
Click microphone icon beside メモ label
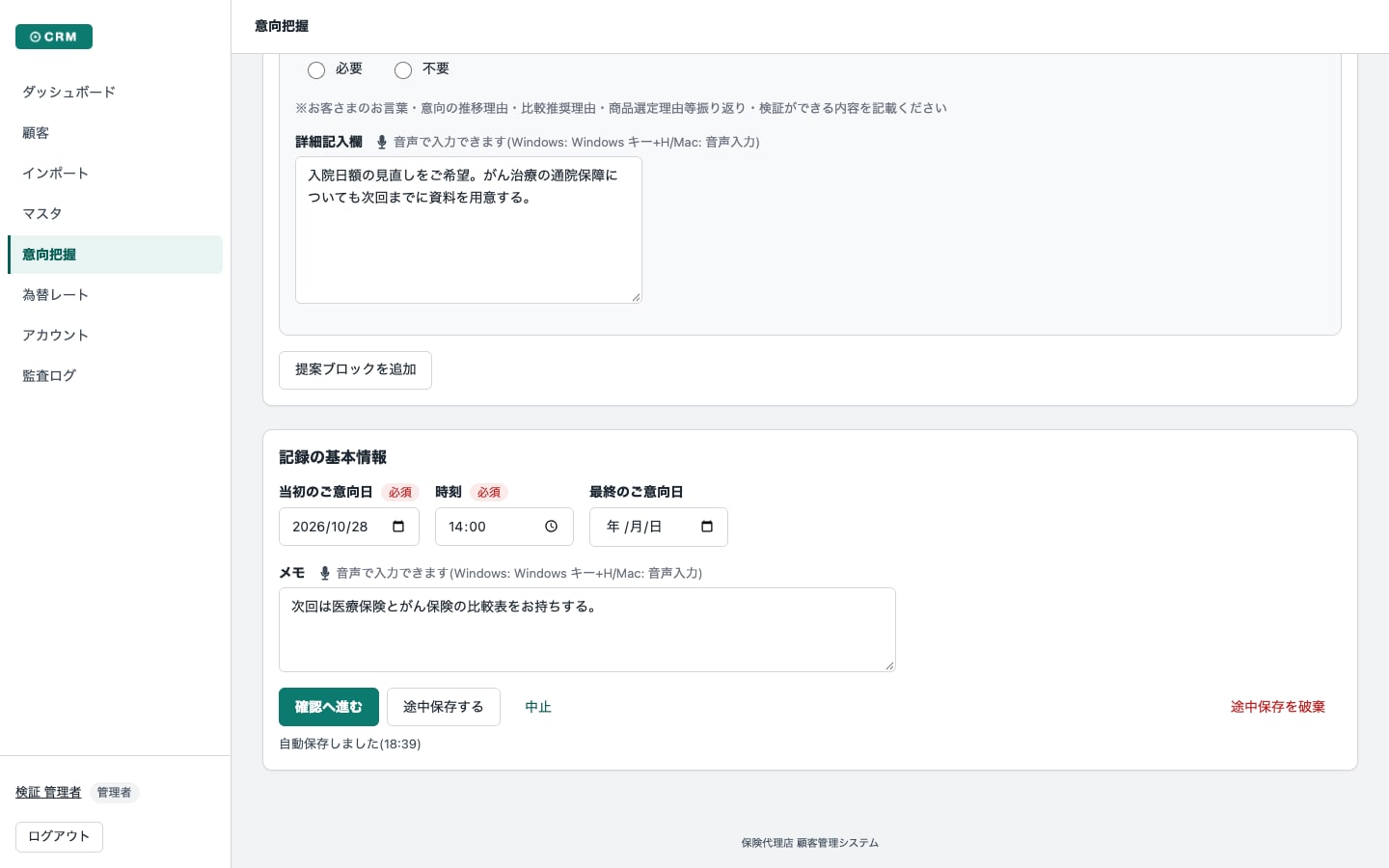point(325,573)
